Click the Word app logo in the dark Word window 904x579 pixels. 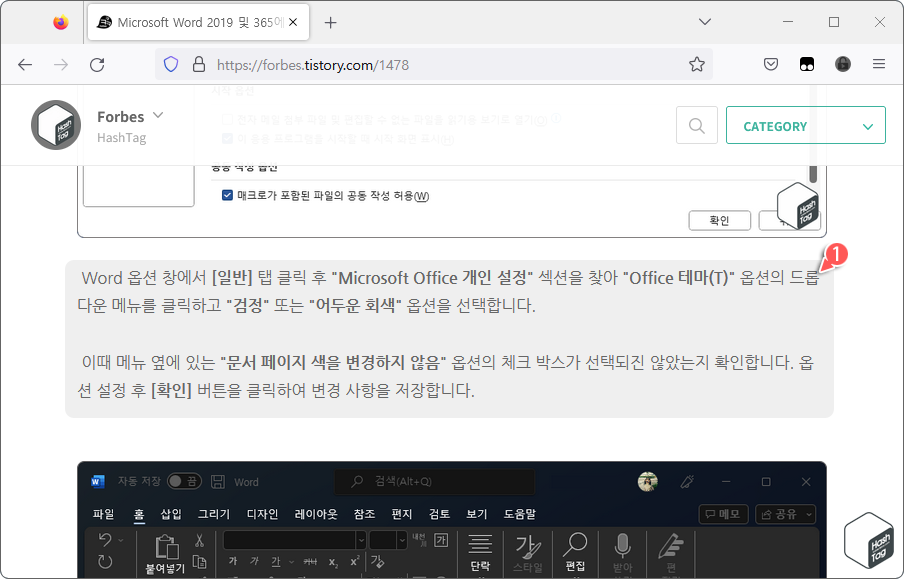(x=98, y=482)
